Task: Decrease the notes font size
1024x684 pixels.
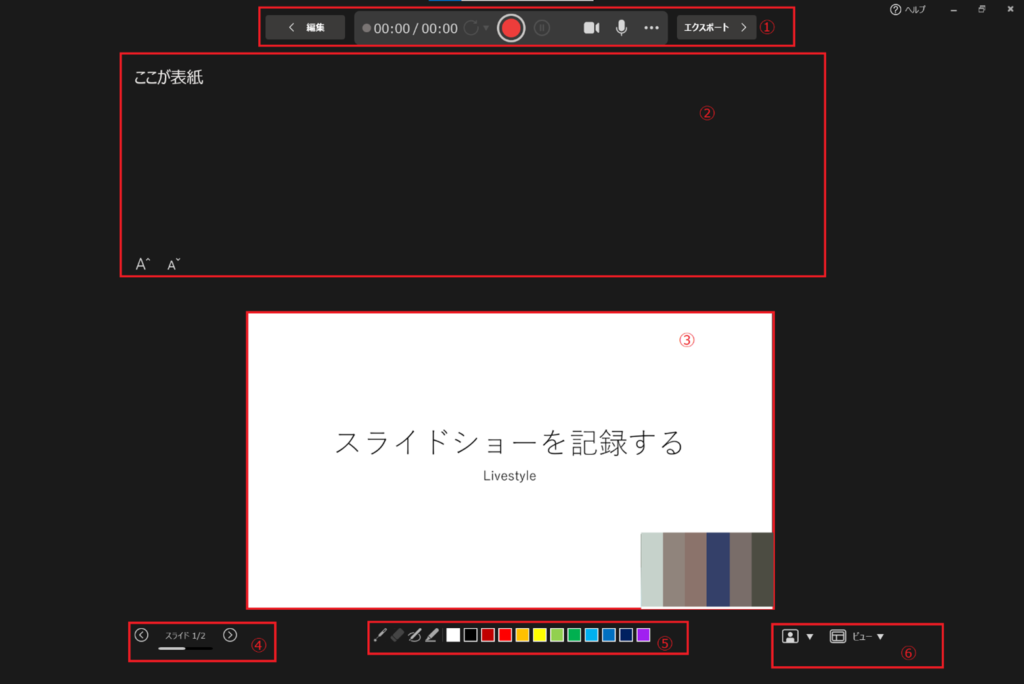Action: click(173, 264)
